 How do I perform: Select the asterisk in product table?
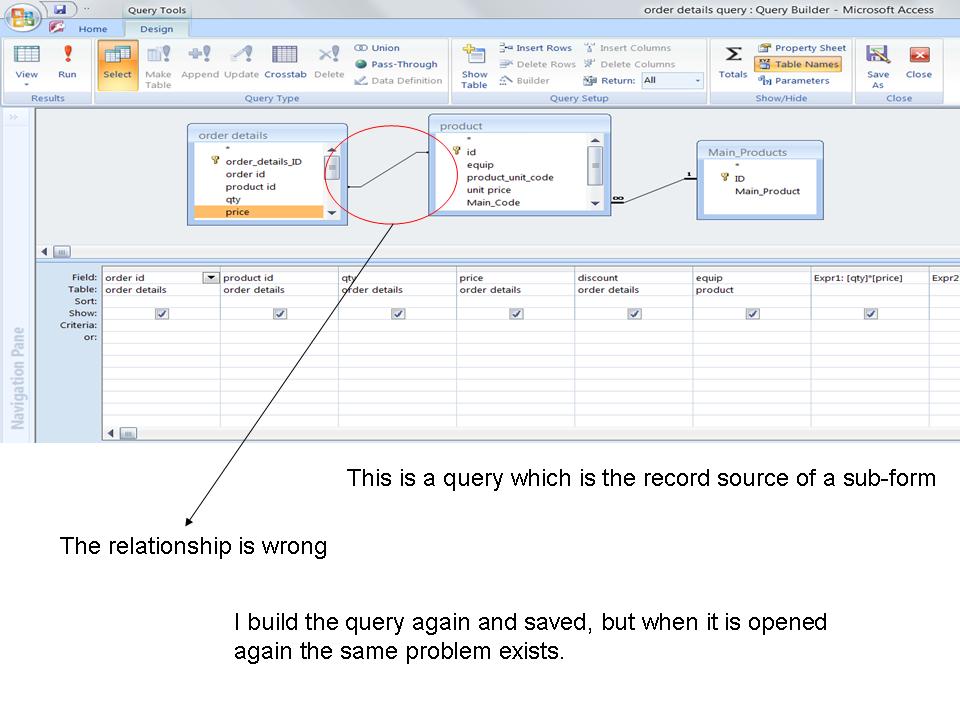[469, 139]
